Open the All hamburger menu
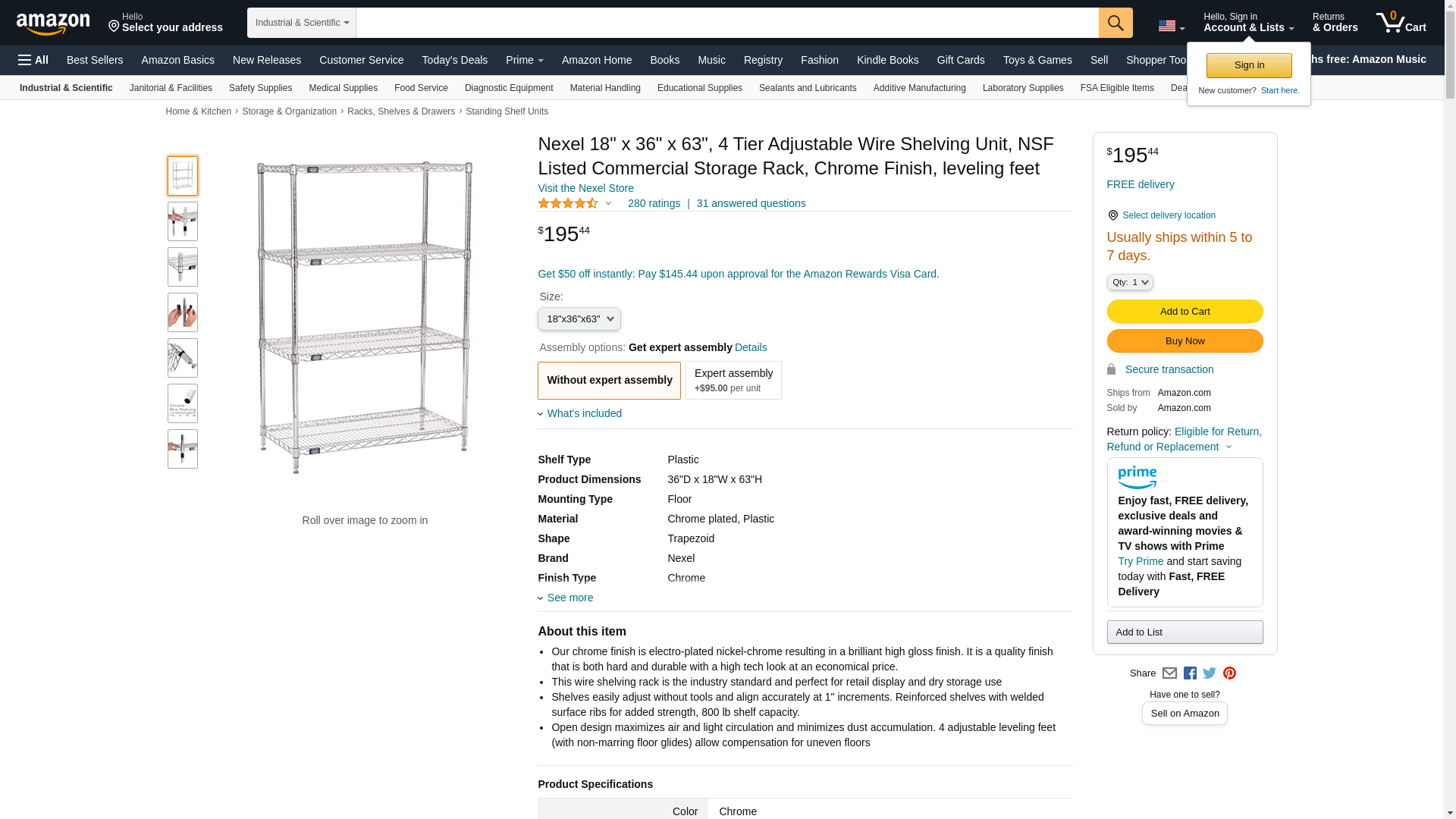1456x819 pixels. [33, 60]
